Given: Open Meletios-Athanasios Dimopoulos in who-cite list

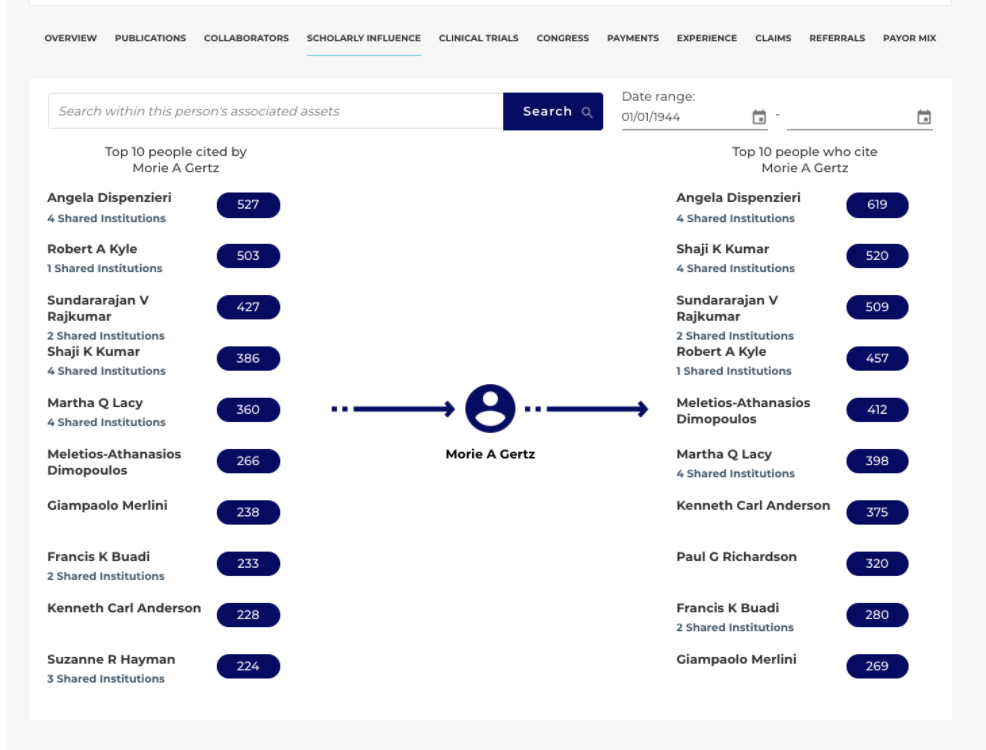Looking at the screenshot, I should 743,411.
